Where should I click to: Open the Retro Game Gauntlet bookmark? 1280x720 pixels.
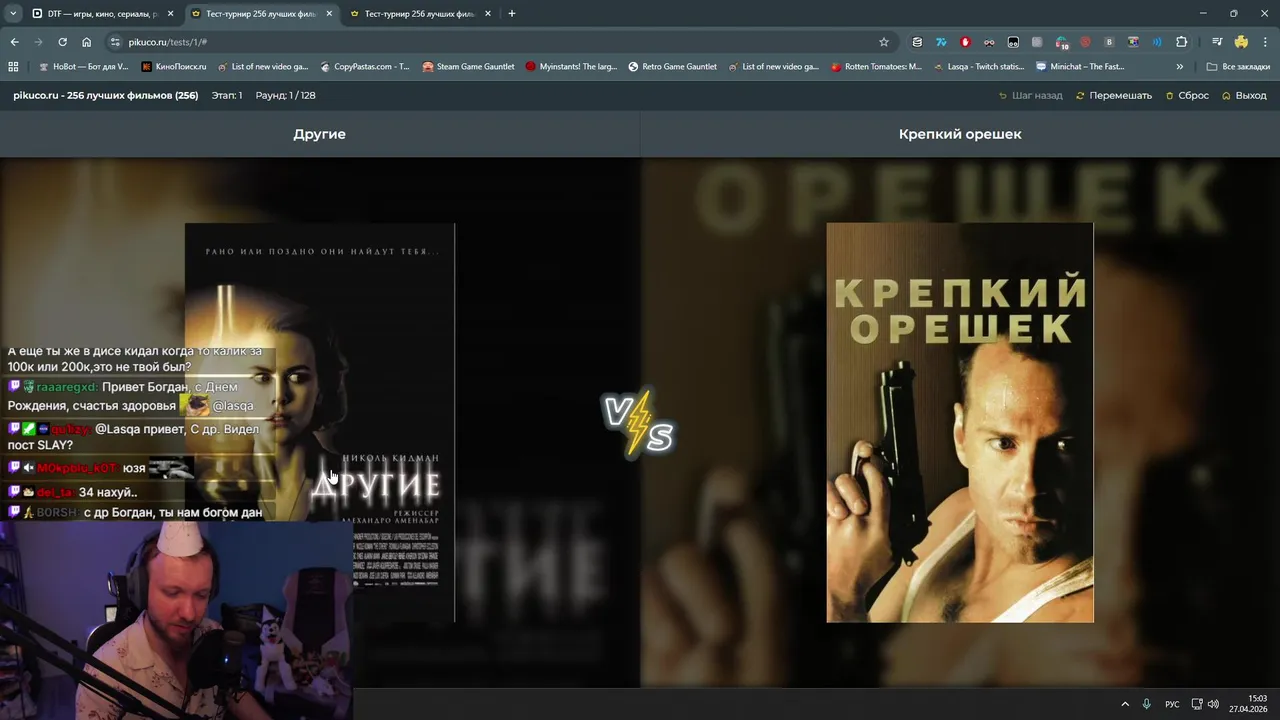point(672,67)
